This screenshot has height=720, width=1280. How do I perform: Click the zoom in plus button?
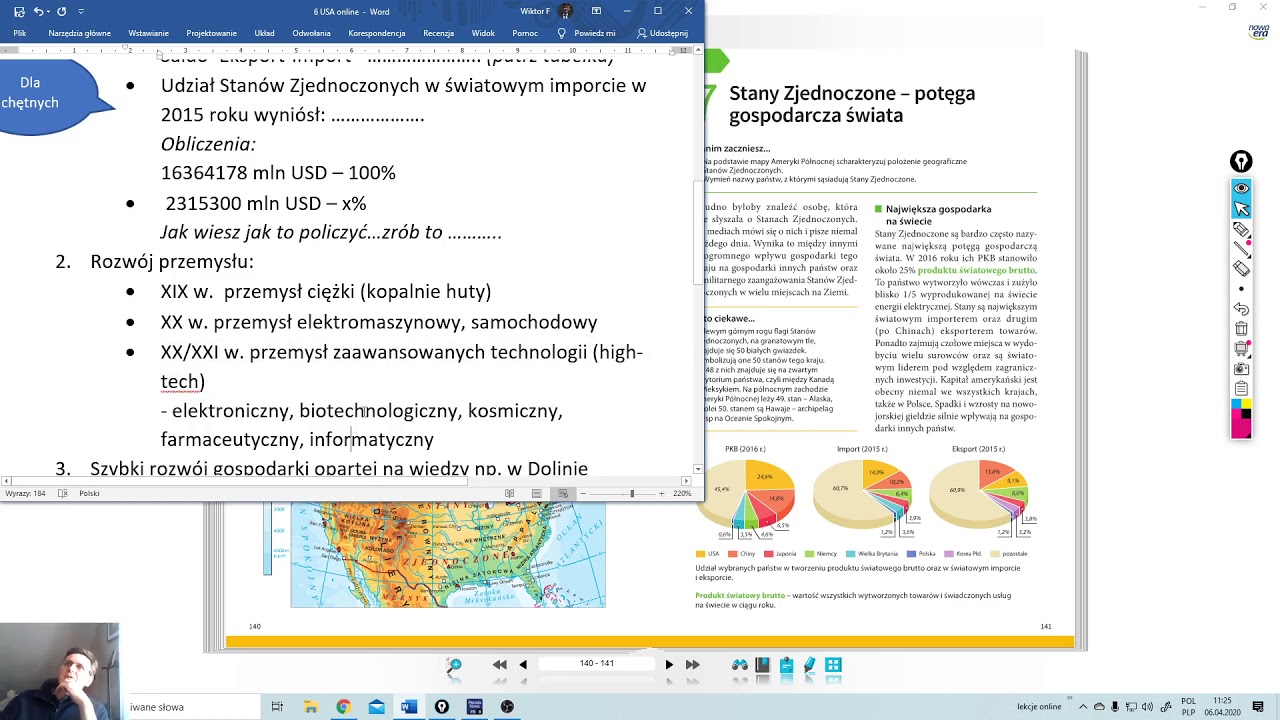pyautogui.click(x=661, y=493)
